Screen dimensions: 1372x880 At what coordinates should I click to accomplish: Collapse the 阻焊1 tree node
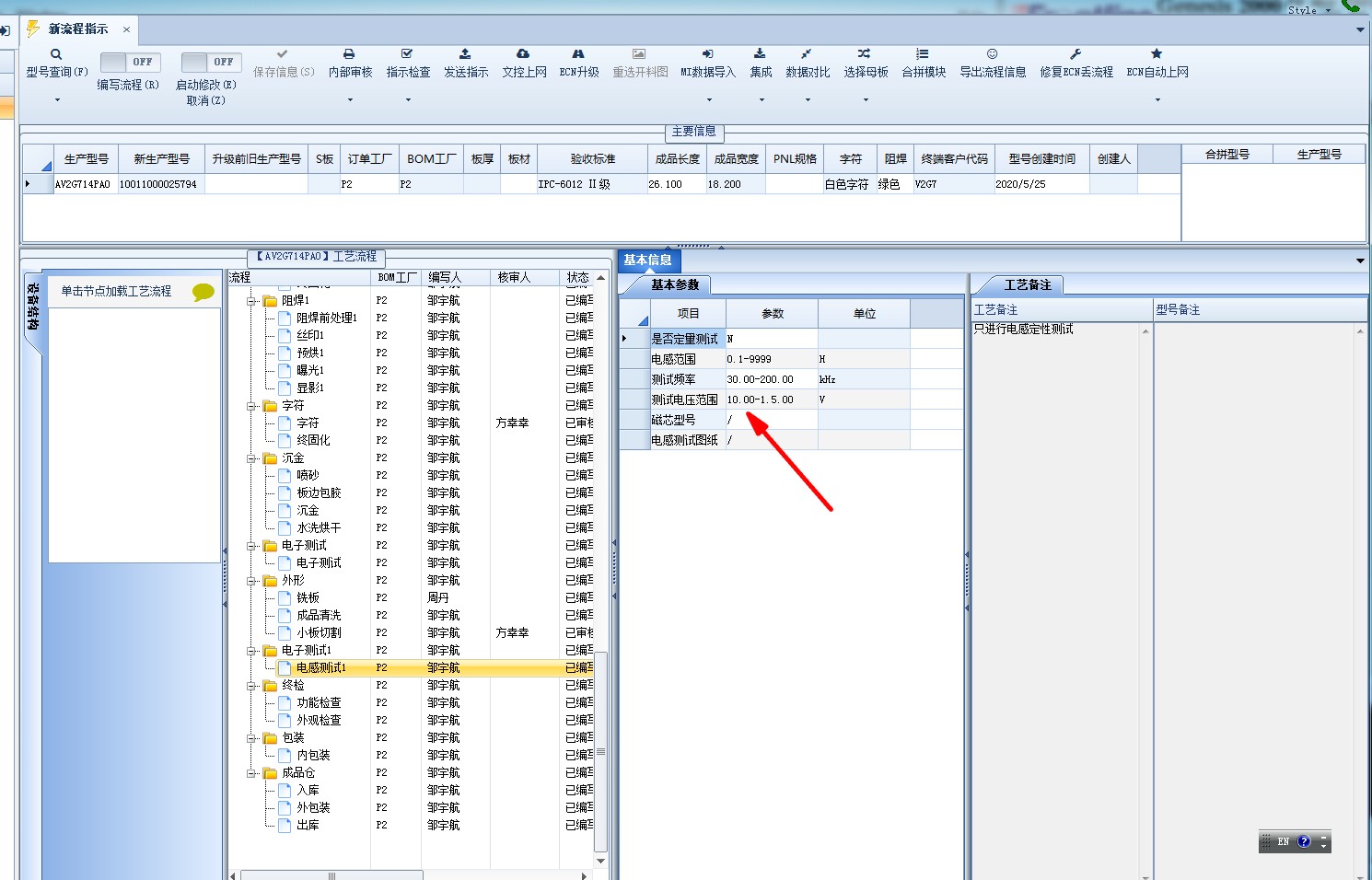pyautogui.click(x=251, y=301)
